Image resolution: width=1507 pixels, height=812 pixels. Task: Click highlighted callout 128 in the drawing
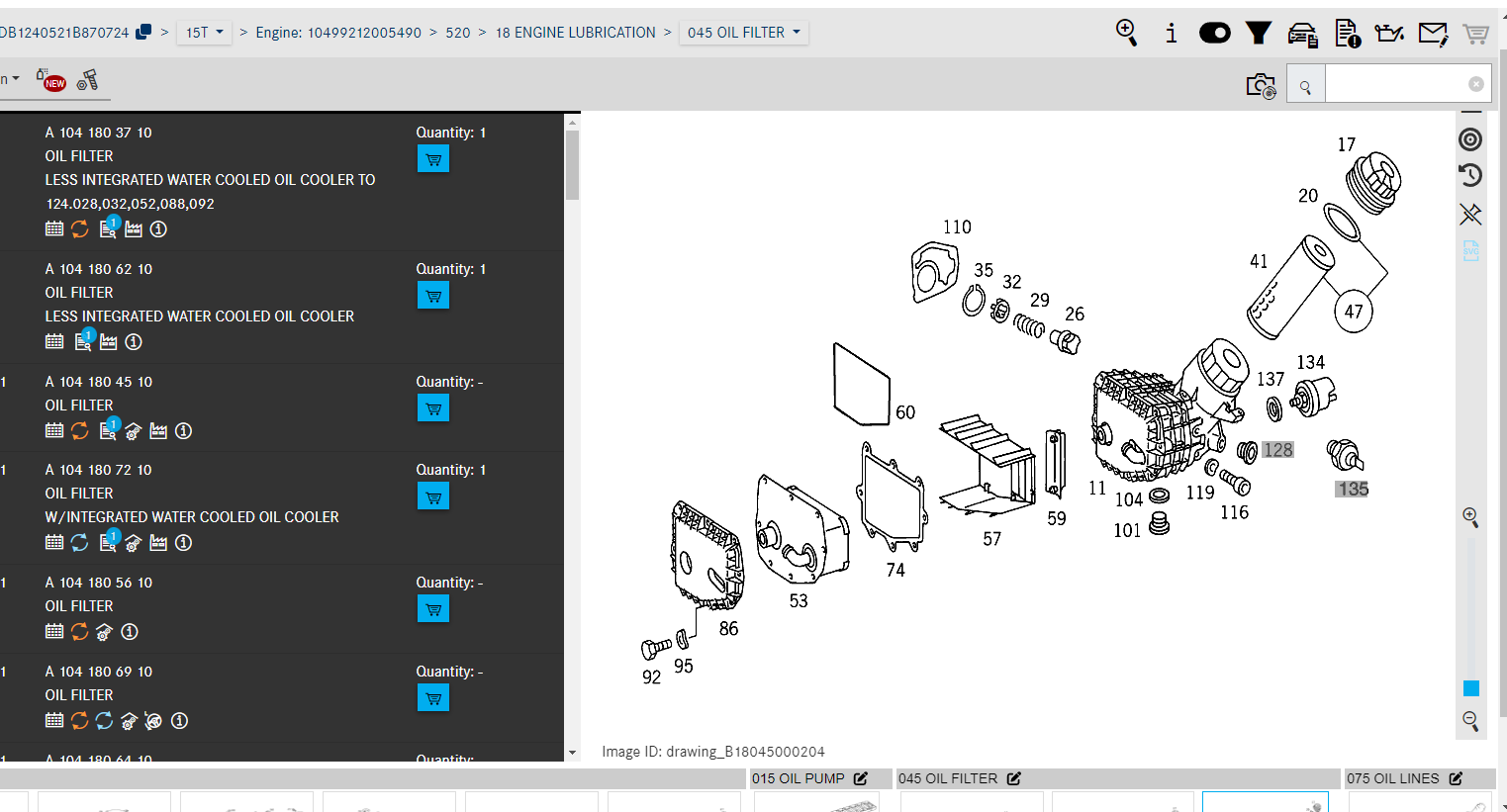(1277, 450)
